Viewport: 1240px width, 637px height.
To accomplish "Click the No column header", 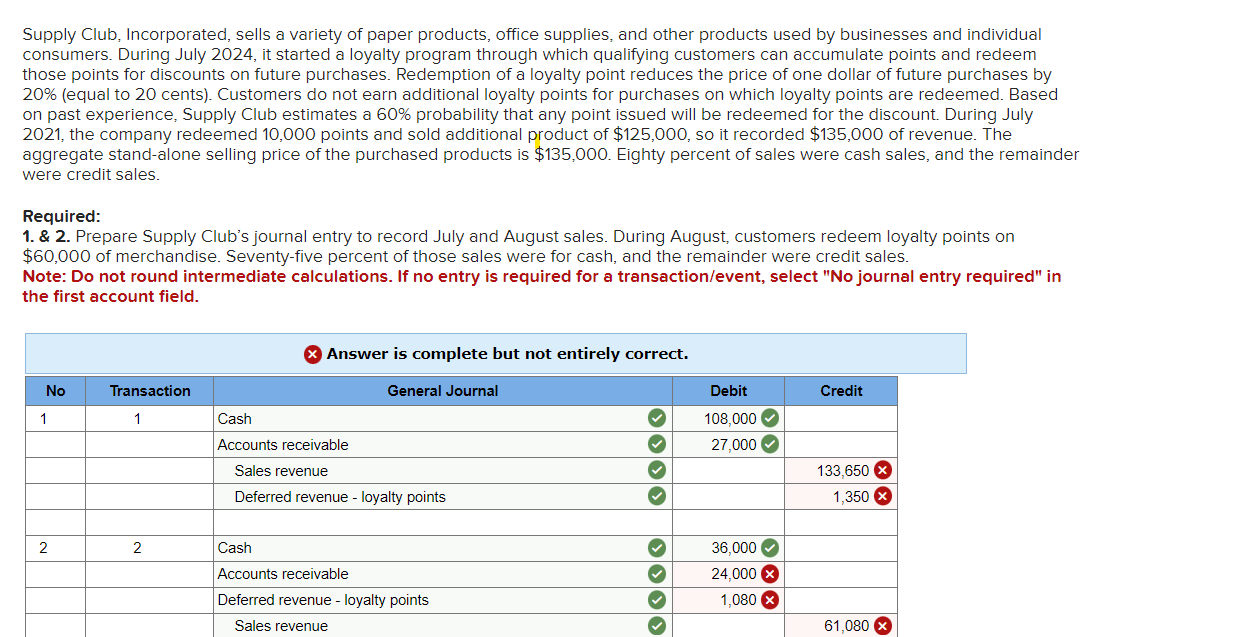I will pyautogui.click(x=56, y=391).
